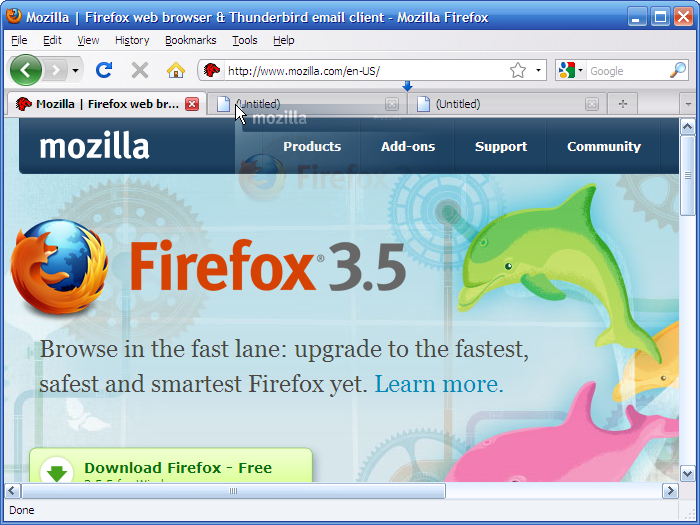
Task: Click the vertical scrollbar down arrow
Action: pyautogui.click(x=688, y=473)
